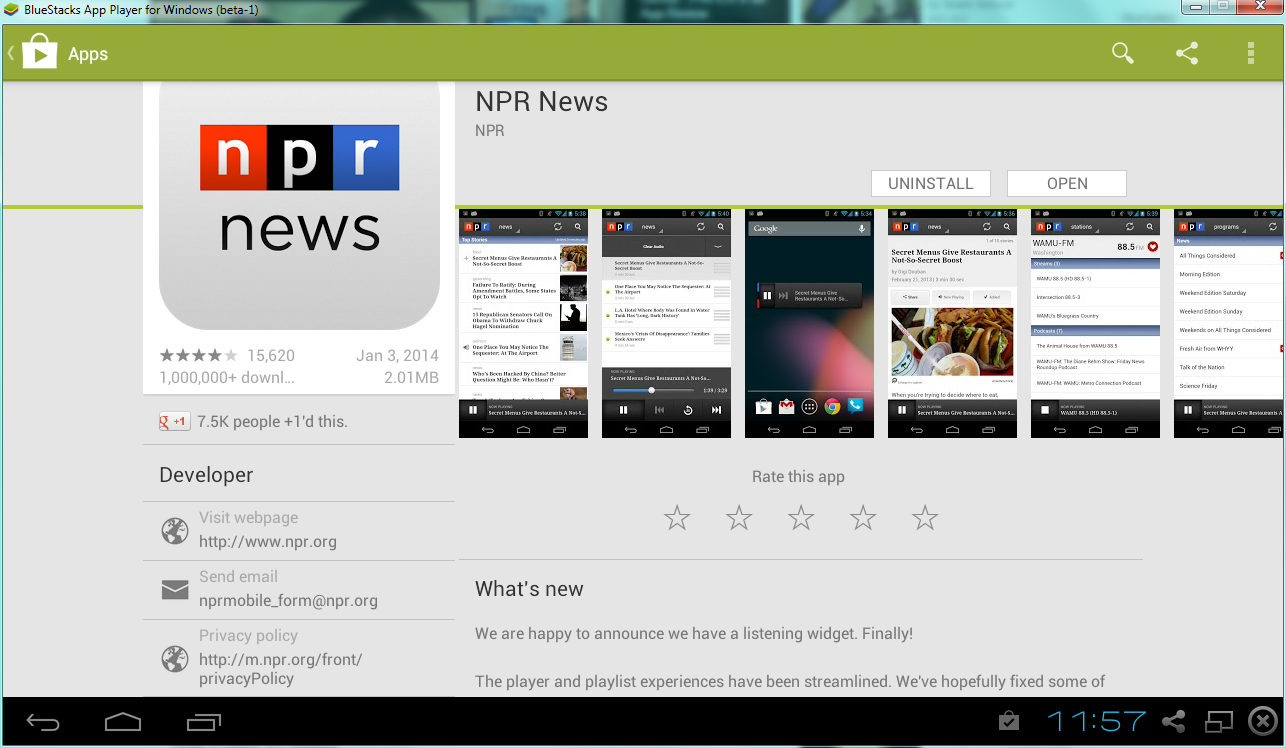Click the OPEN button
The height and width of the screenshot is (748, 1286).
pos(1067,184)
